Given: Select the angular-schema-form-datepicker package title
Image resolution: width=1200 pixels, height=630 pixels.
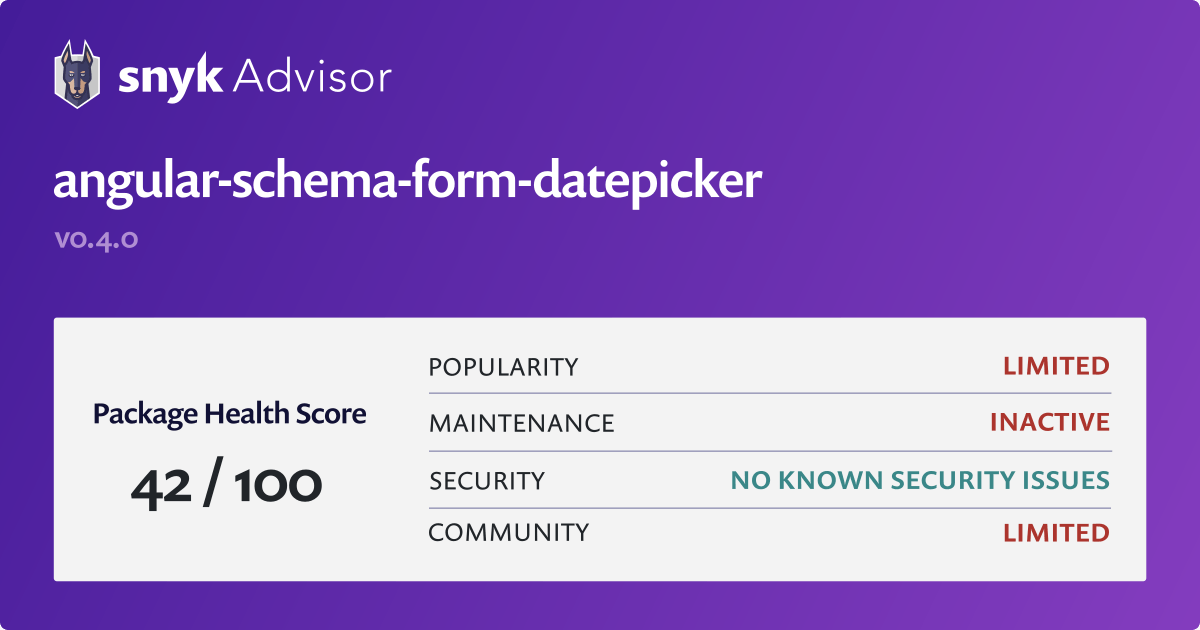Looking at the screenshot, I should tap(407, 182).
